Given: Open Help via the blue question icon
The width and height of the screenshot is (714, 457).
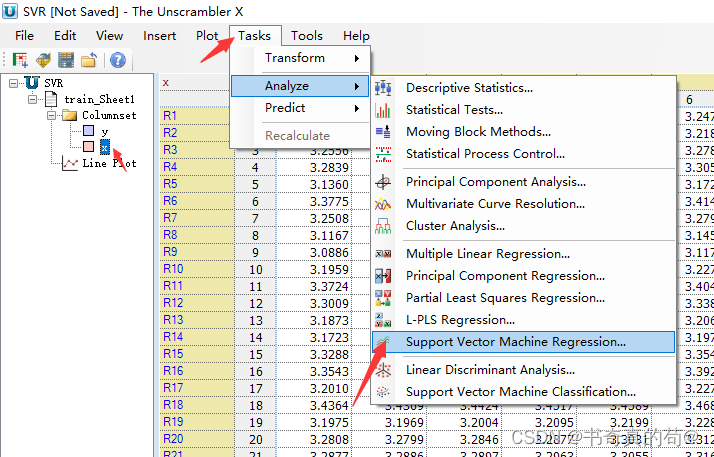Looking at the screenshot, I should tap(118, 60).
